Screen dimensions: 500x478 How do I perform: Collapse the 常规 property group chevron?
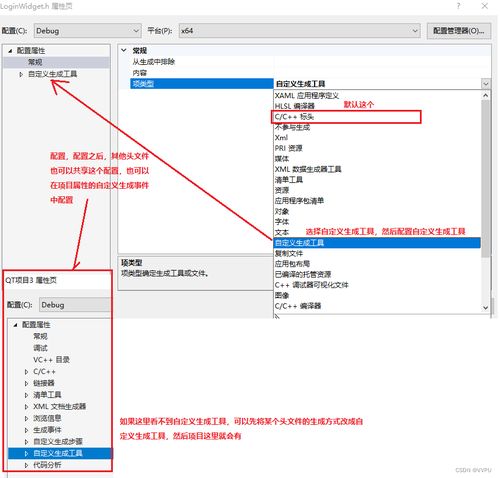124,50
